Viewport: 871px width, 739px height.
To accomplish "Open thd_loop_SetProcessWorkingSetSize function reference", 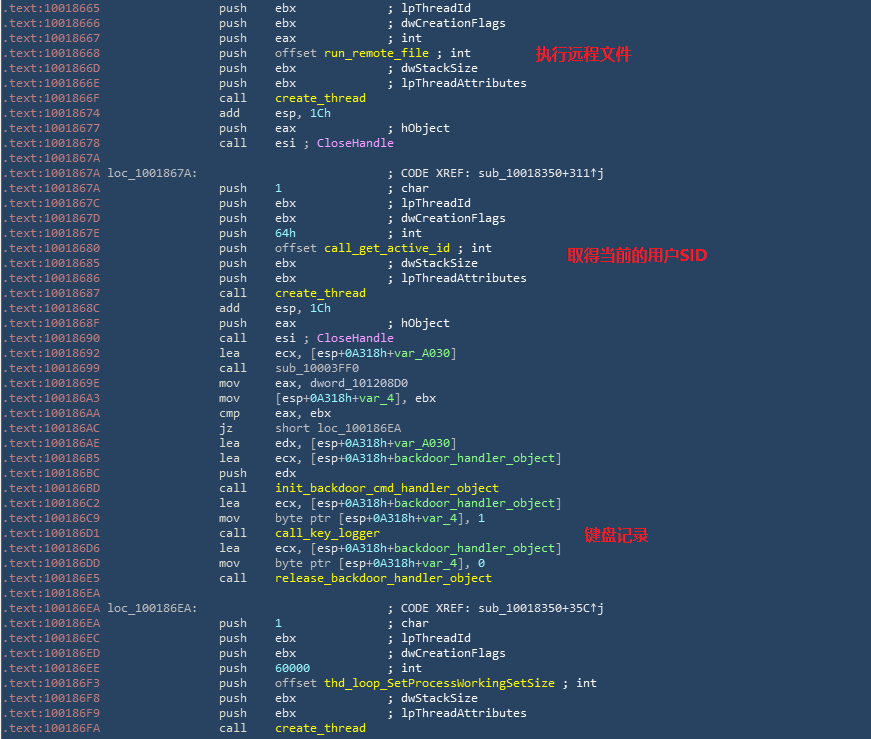I will [439, 683].
